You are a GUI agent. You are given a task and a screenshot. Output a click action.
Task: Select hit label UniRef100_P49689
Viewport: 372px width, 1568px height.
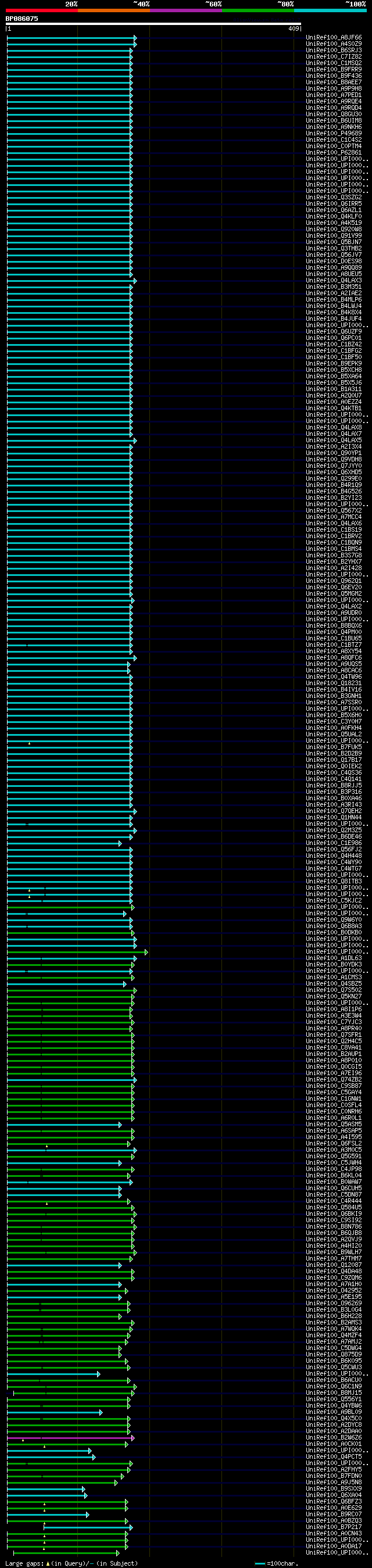coord(334,133)
